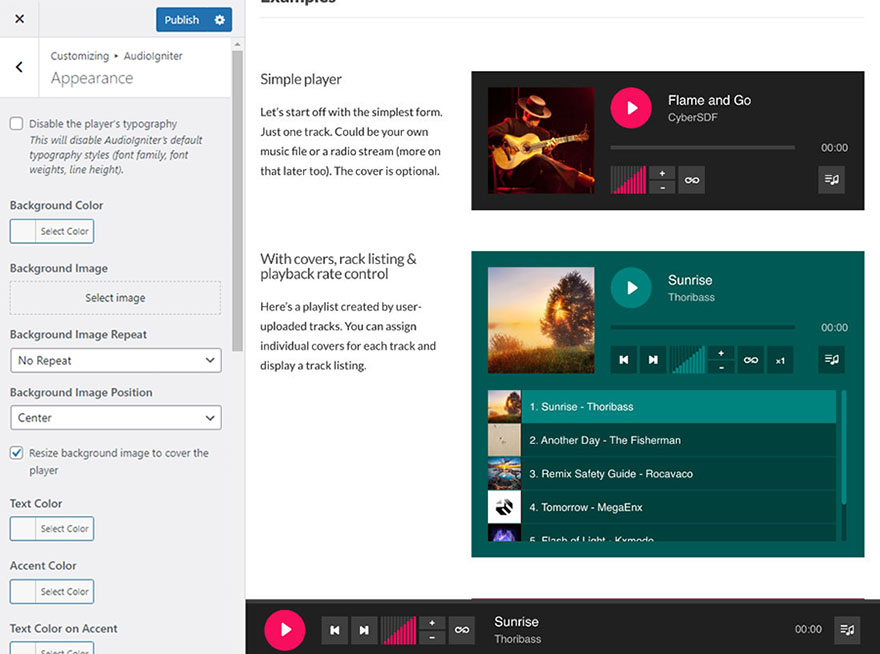This screenshot has width=880, height=654.
Task: Click the Flame and Go guitarist cover
Action: [x=541, y=140]
